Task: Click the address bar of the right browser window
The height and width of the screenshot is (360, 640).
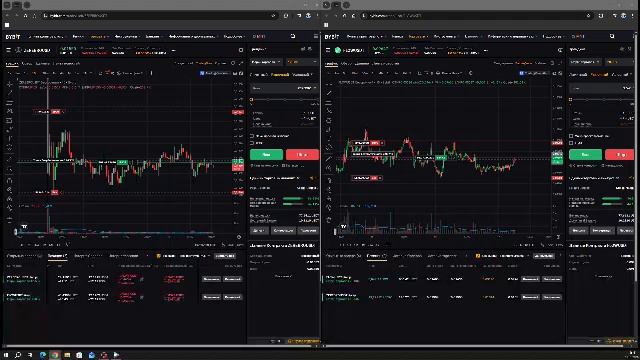Action: (477, 16)
